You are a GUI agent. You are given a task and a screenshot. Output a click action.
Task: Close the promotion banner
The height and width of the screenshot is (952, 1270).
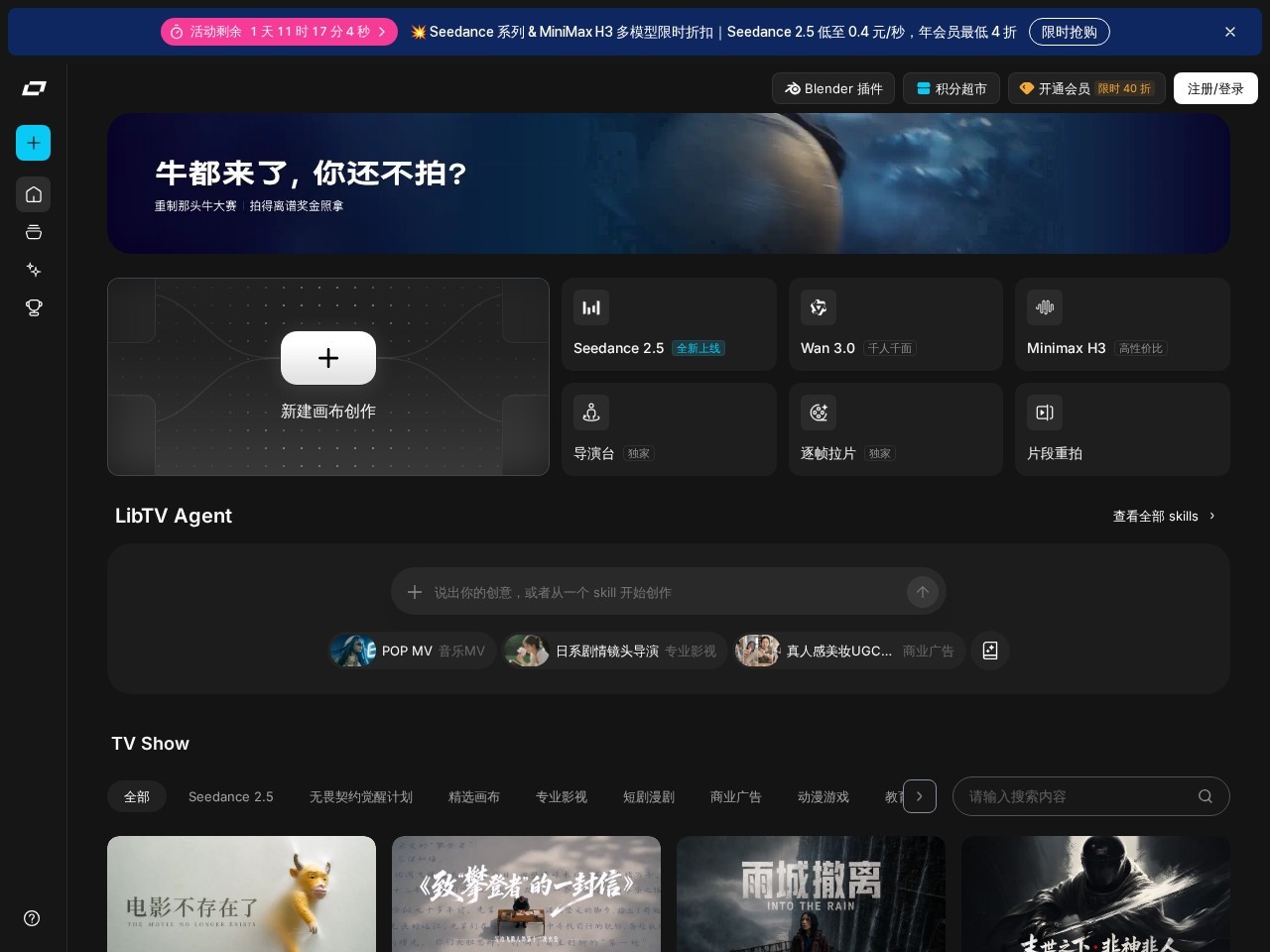click(x=1230, y=32)
